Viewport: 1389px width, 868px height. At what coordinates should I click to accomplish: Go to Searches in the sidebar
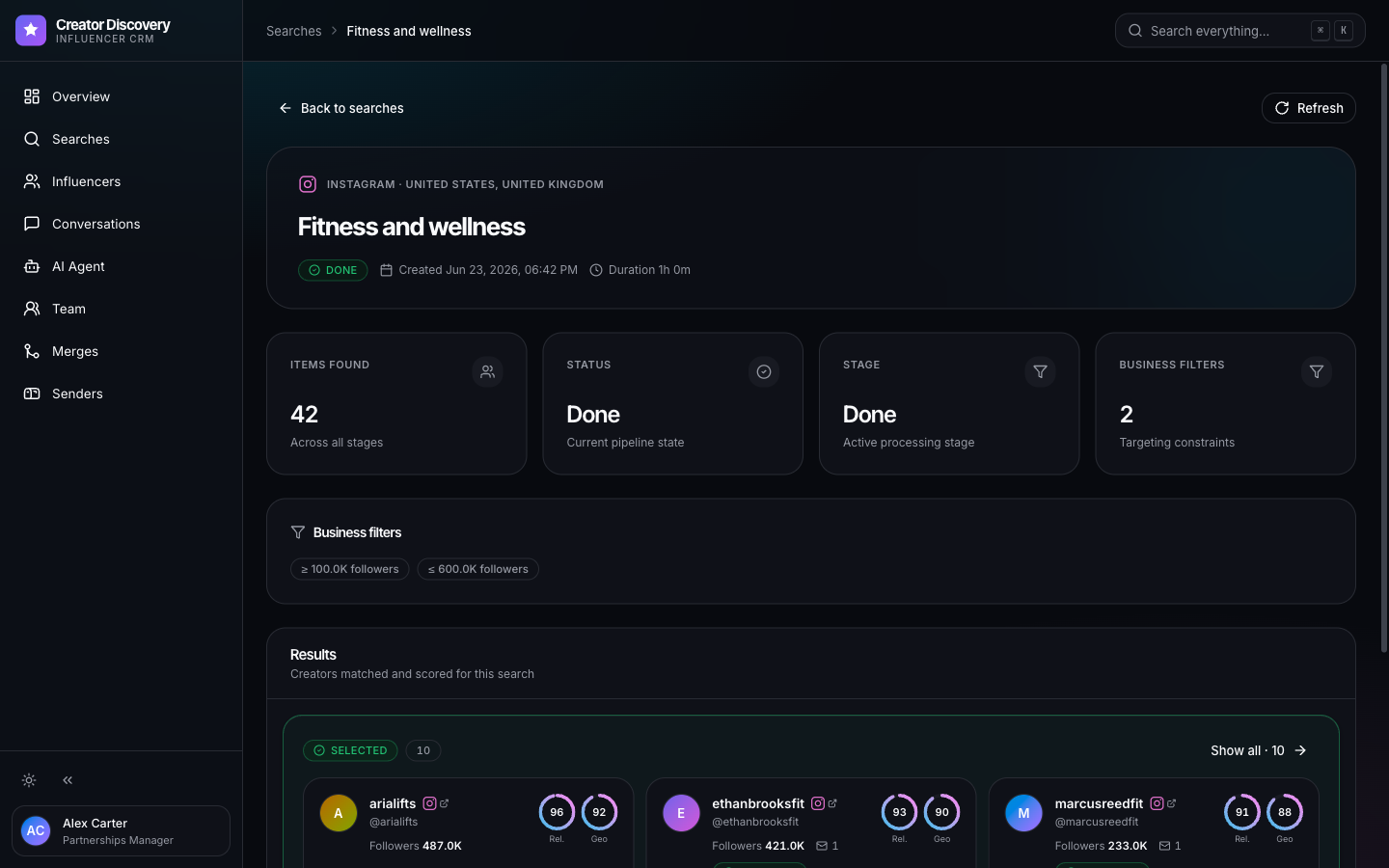(x=121, y=139)
